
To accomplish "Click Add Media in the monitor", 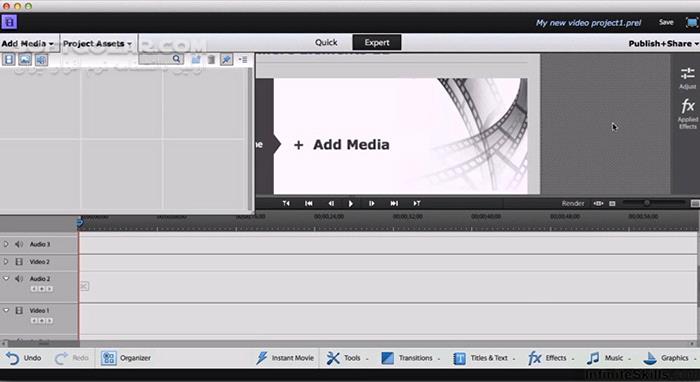I will click(342, 145).
